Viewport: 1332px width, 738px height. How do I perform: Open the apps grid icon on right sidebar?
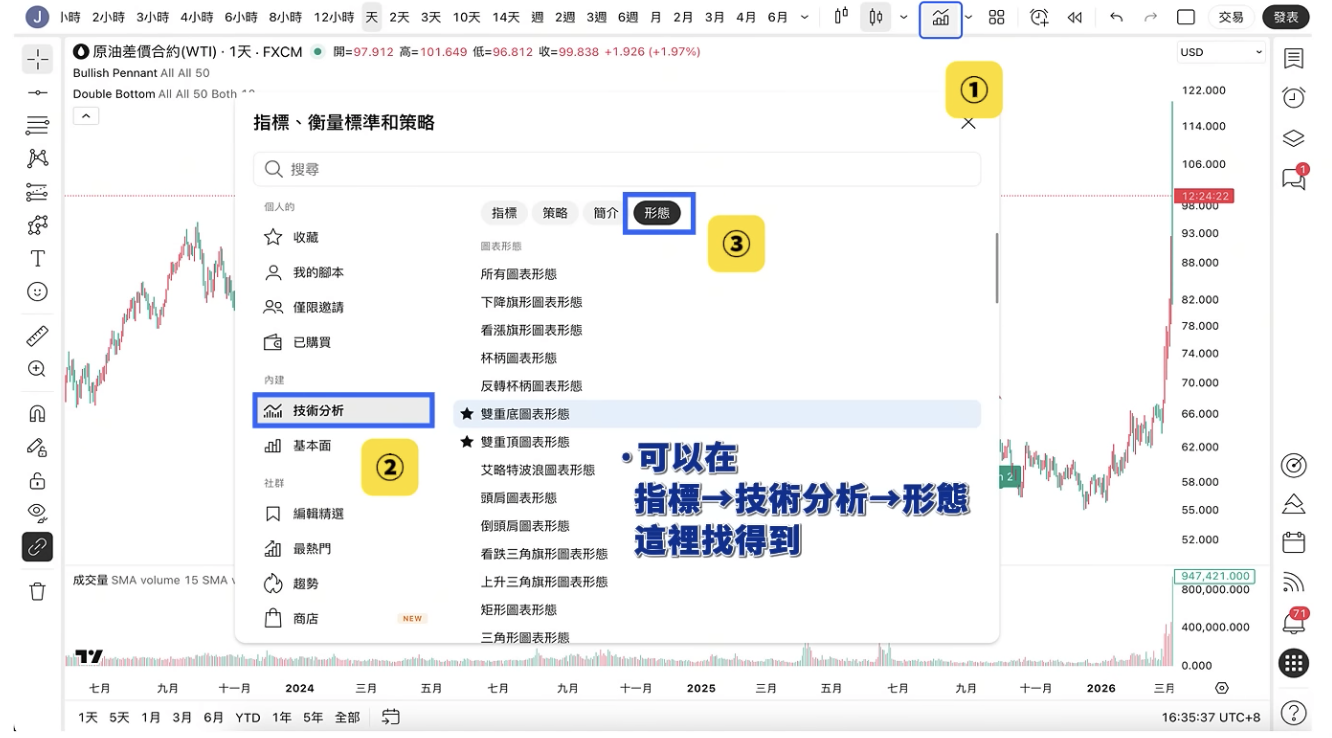pos(1293,662)
